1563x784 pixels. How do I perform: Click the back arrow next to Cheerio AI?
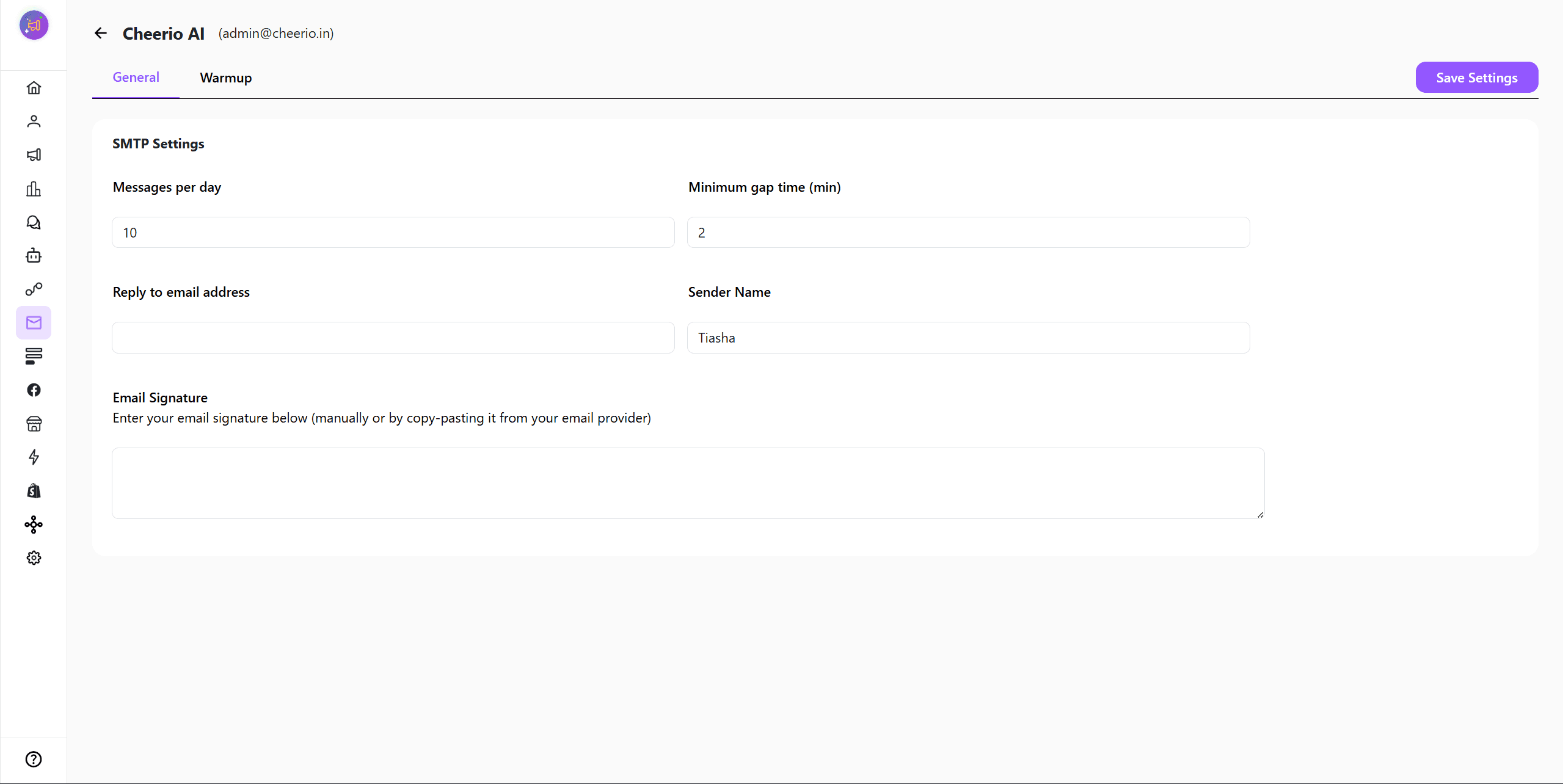[x=101, y=33]
